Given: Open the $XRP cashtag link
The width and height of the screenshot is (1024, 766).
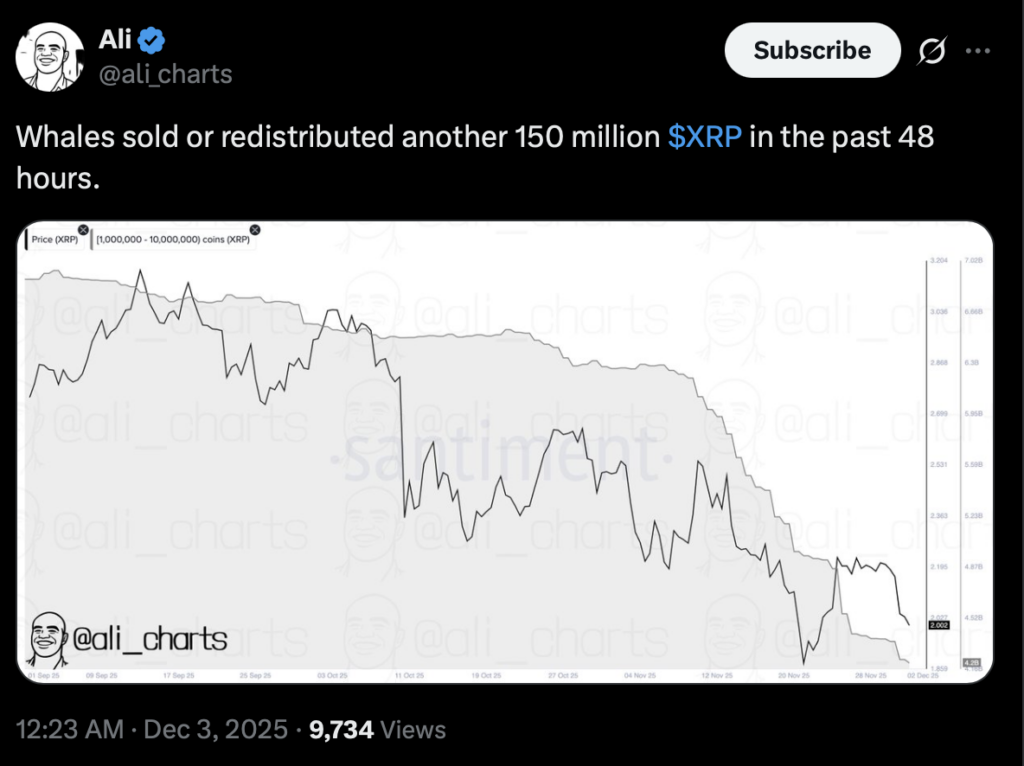Looking at the screenshot, I should click(705, 137).
